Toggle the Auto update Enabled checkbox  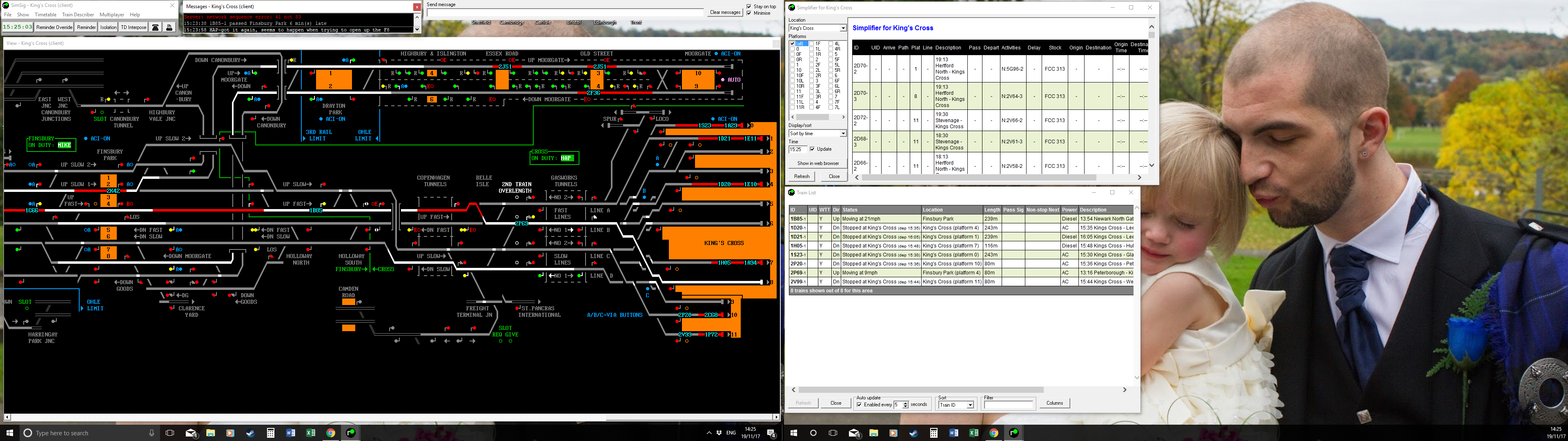pos(859,404)
